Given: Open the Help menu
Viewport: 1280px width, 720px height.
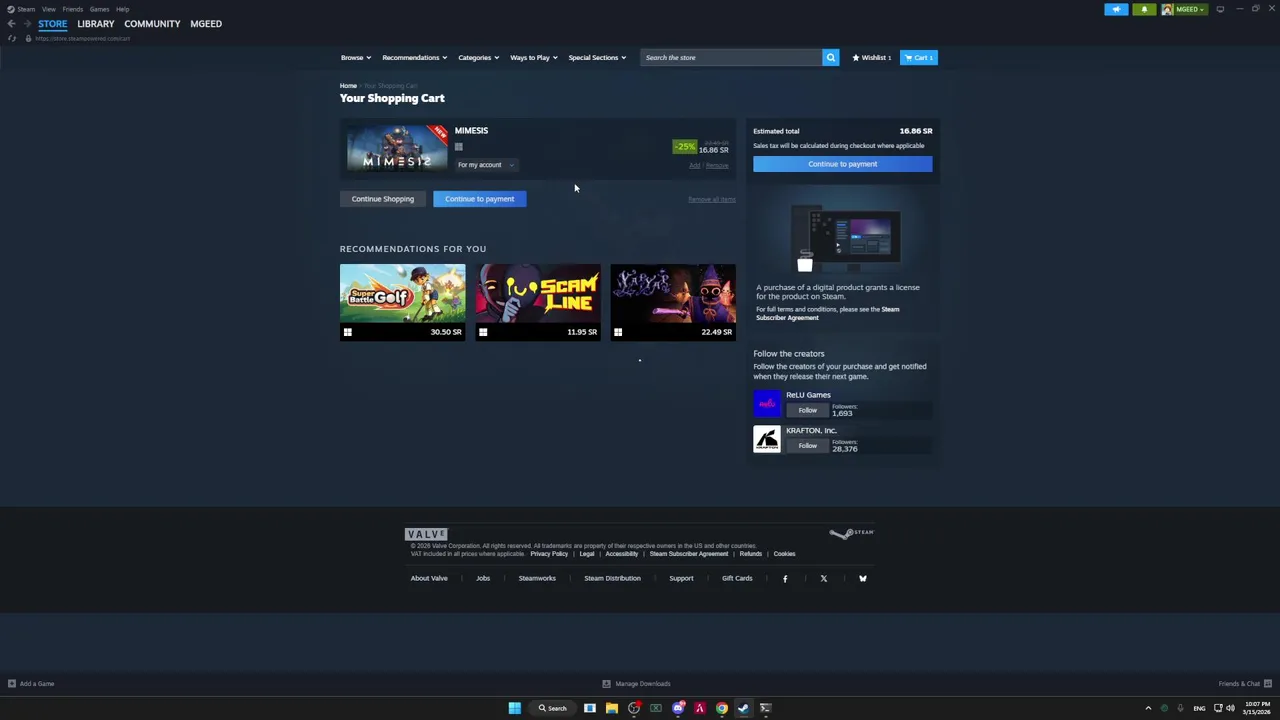Looking at the screenshot, I should point(122,9).
